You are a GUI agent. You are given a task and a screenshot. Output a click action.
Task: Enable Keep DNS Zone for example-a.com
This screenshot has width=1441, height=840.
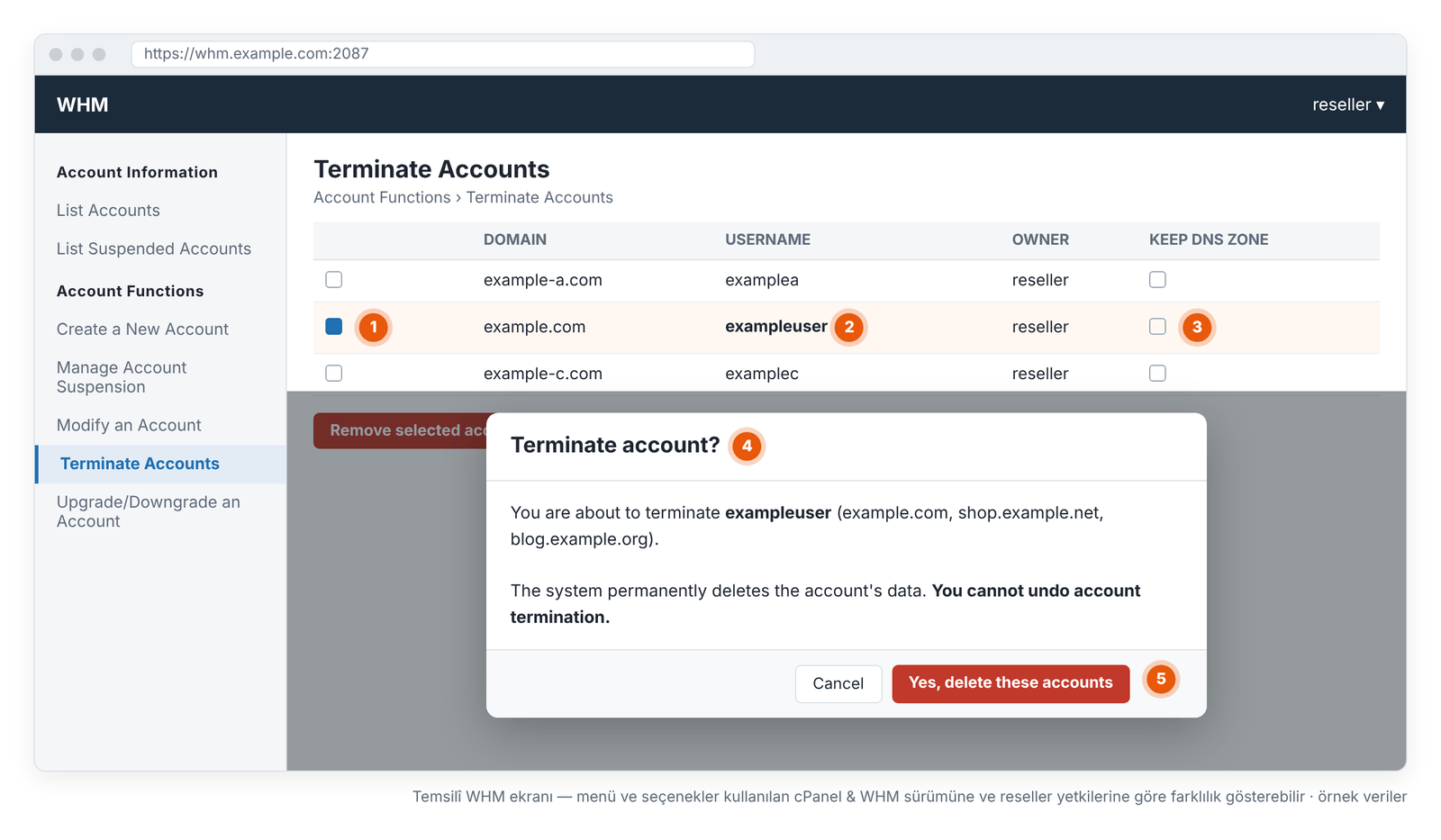[1157, 280]
